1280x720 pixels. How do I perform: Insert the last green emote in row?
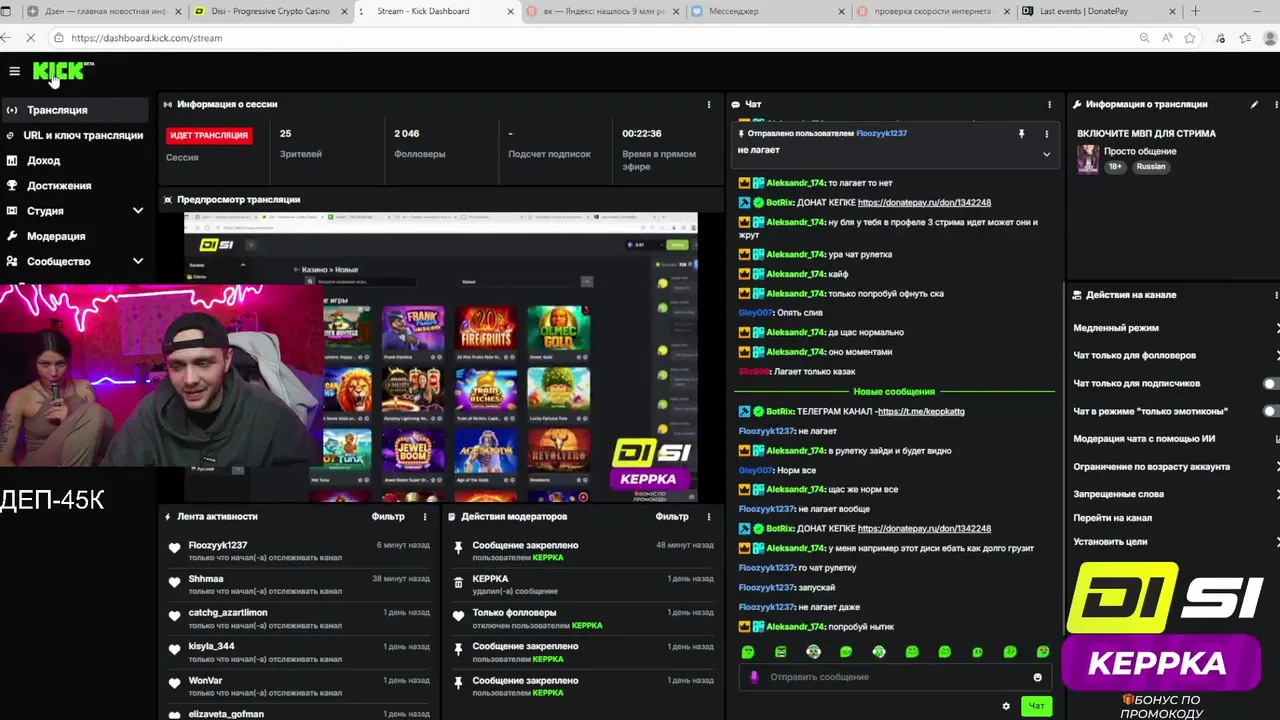1043,652
